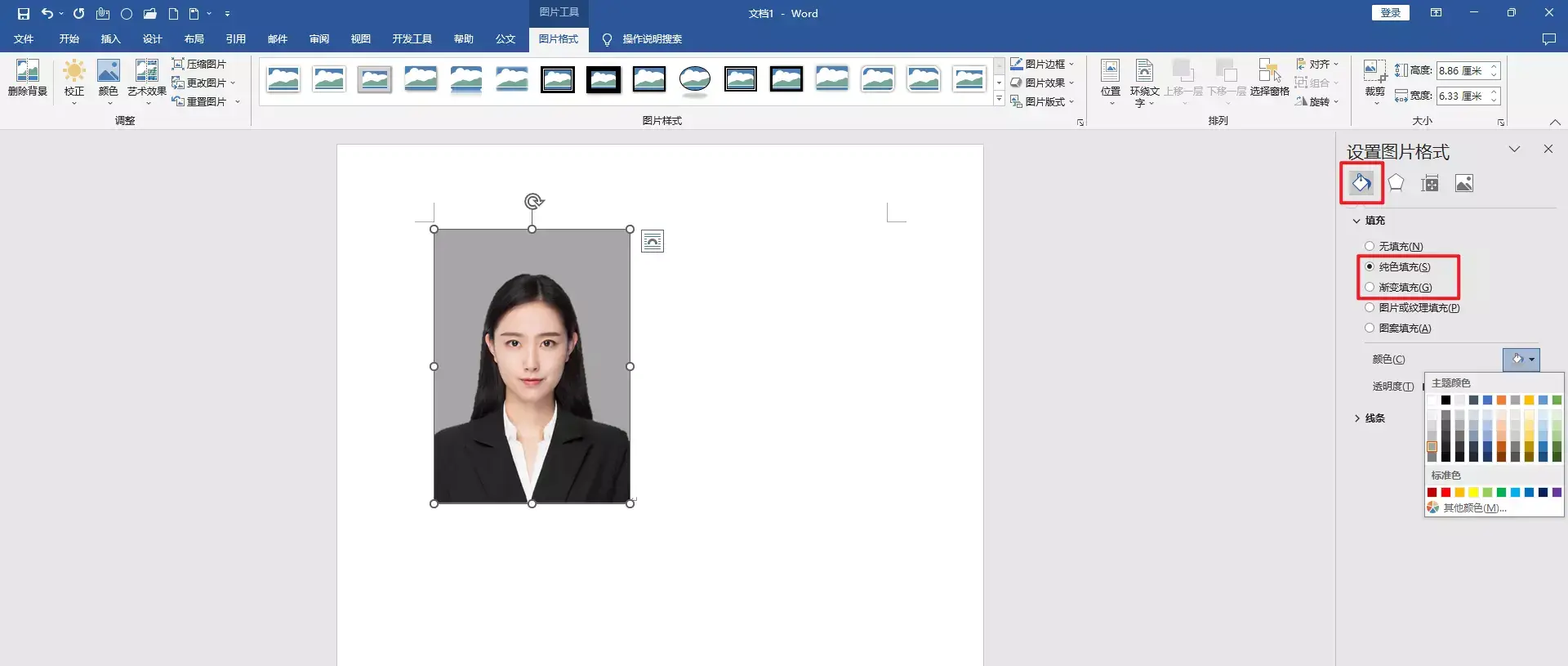This screenshot has width=1568, height=666.
Task: Click the Rotate (旋转) command
Action: tap(1316, 101)
